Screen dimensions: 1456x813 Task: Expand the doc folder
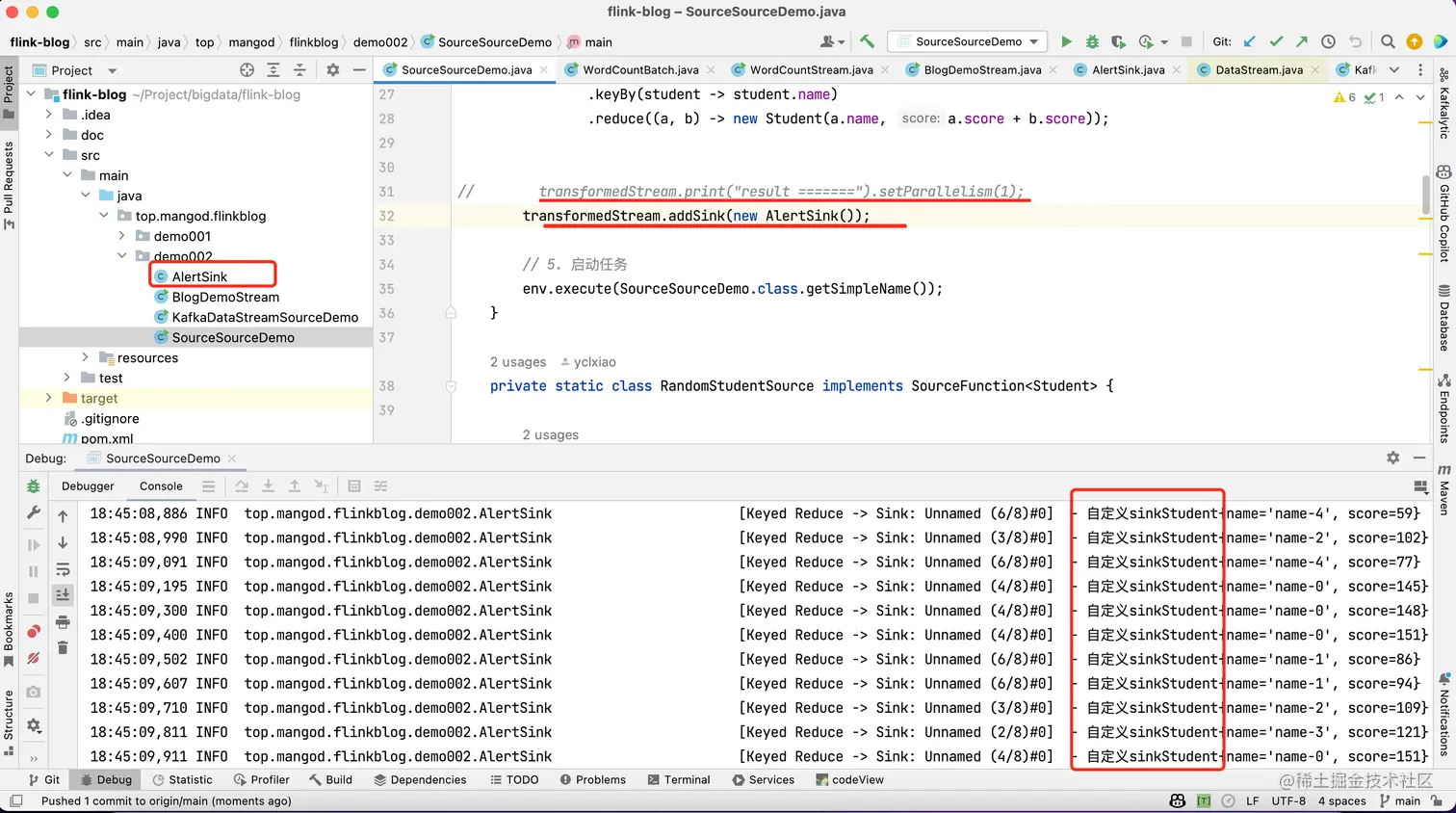click(49, 135)
